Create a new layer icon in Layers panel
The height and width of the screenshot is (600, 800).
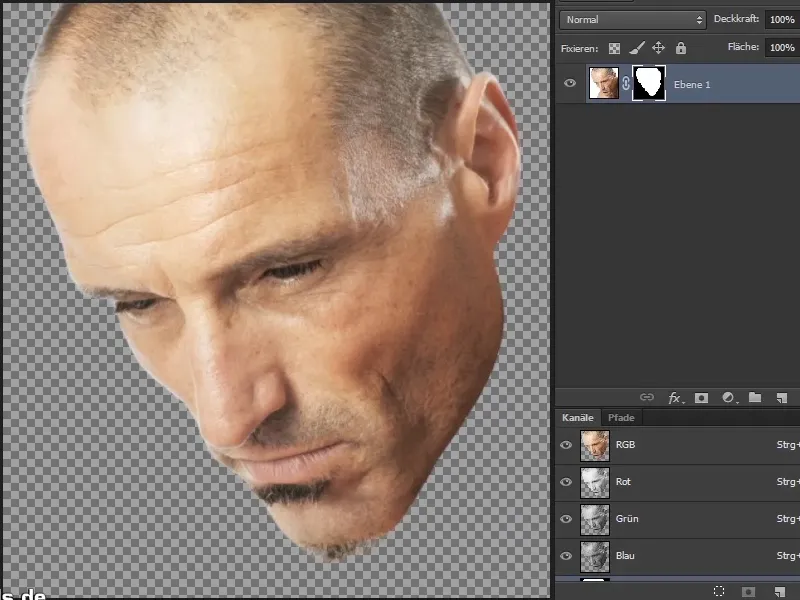782,397
